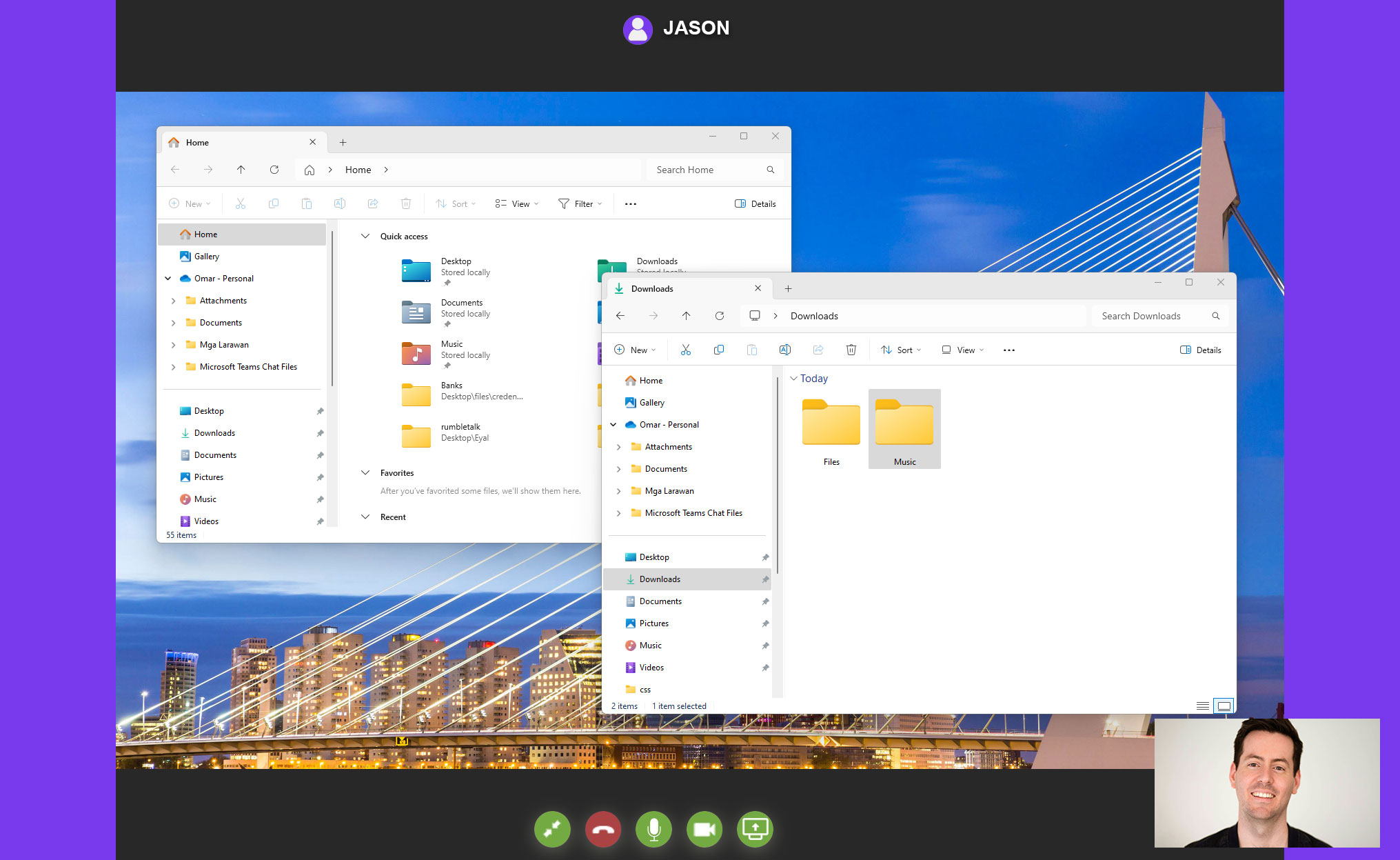1400x860 pixels.
Task: Mute the microphone in call controls
Action: point(653,829)
